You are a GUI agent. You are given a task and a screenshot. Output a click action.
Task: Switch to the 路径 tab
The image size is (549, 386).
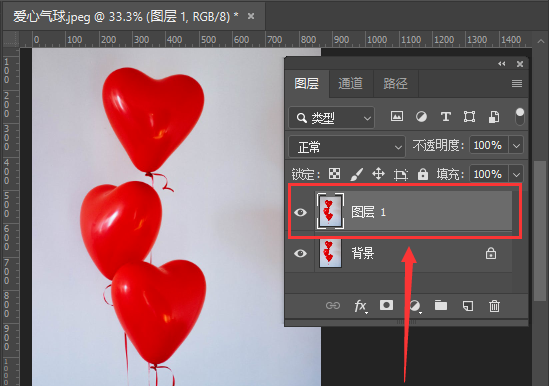point(395,83)
